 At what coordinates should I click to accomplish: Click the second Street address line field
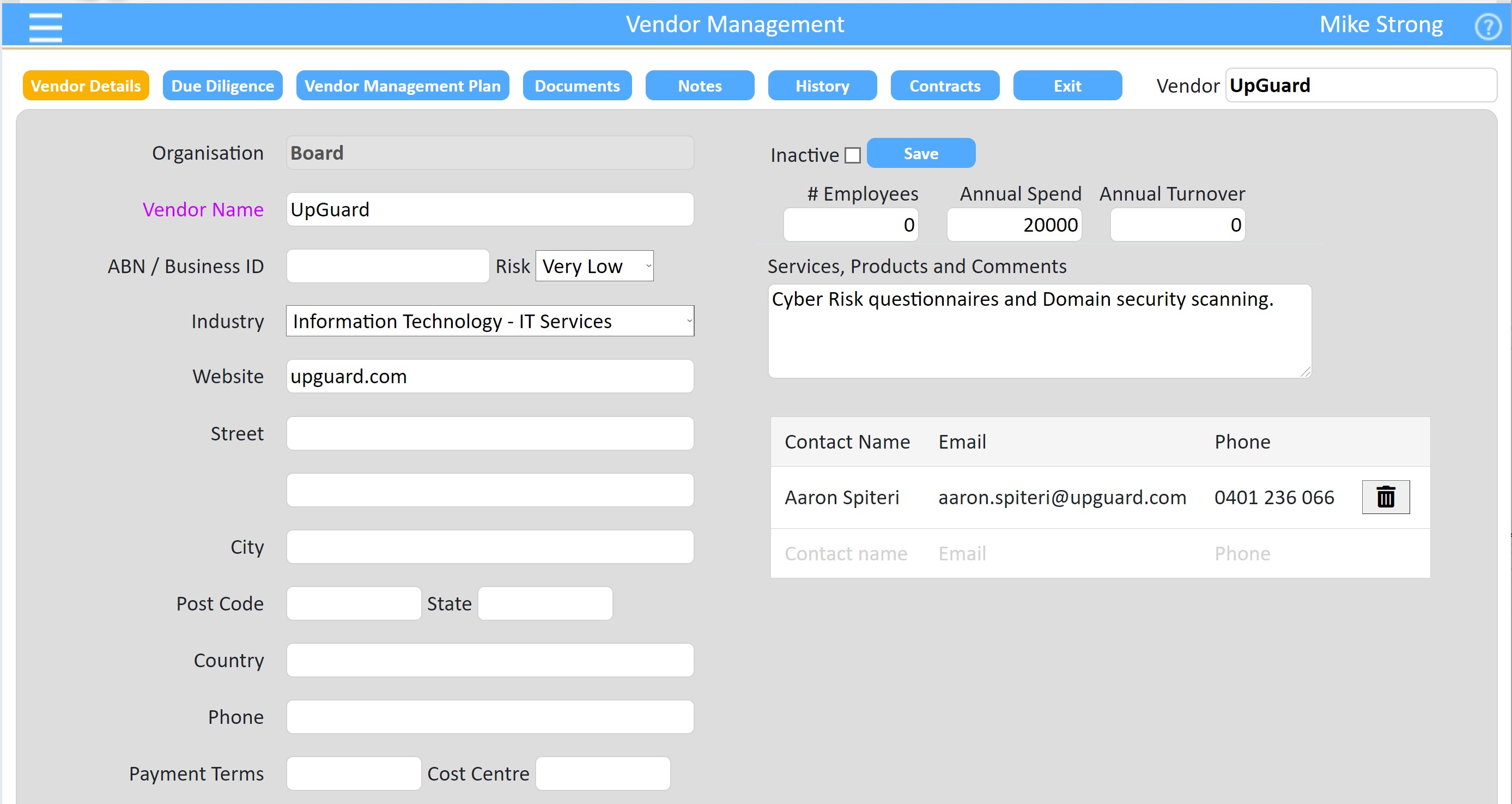point(489,490)
